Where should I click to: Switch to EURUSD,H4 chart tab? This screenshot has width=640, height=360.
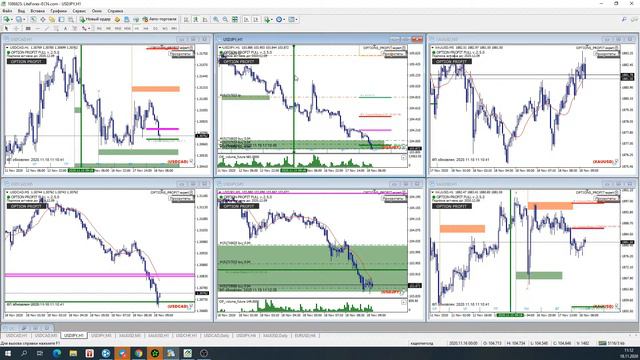[x=305, y=335]
